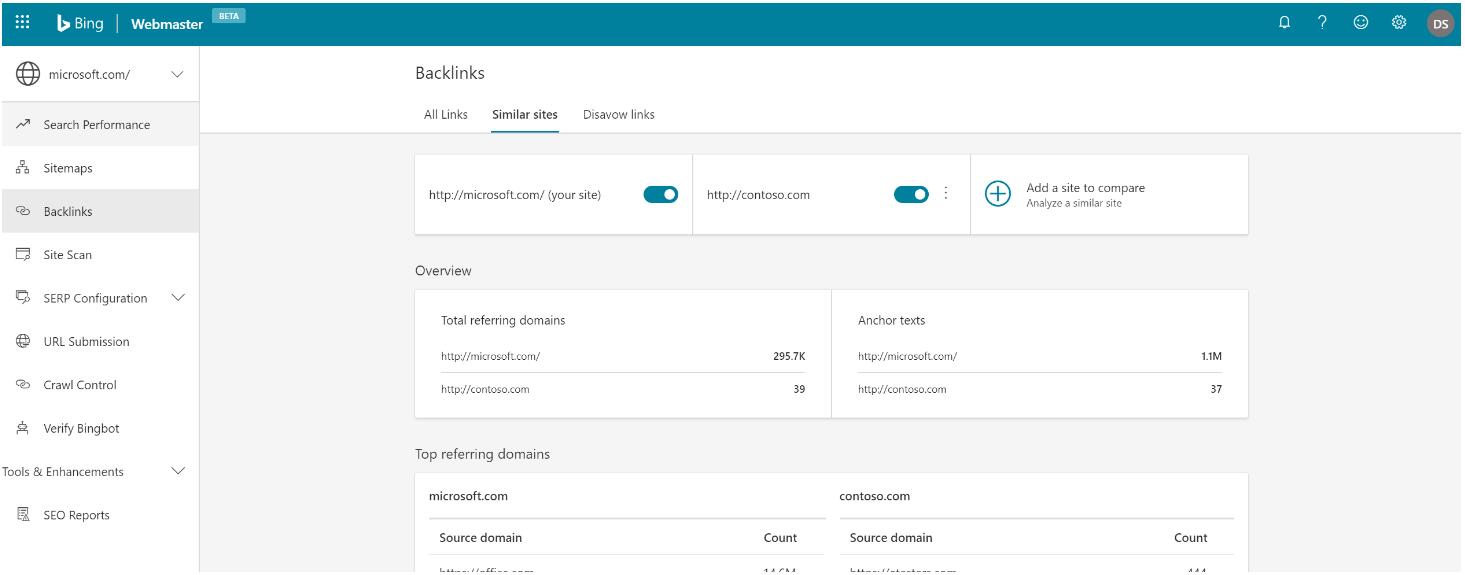Click the Bing logo
Image resolution: width=1465 pixels, height=575 pixels.
pyautogui.click(x=80, y=23)
